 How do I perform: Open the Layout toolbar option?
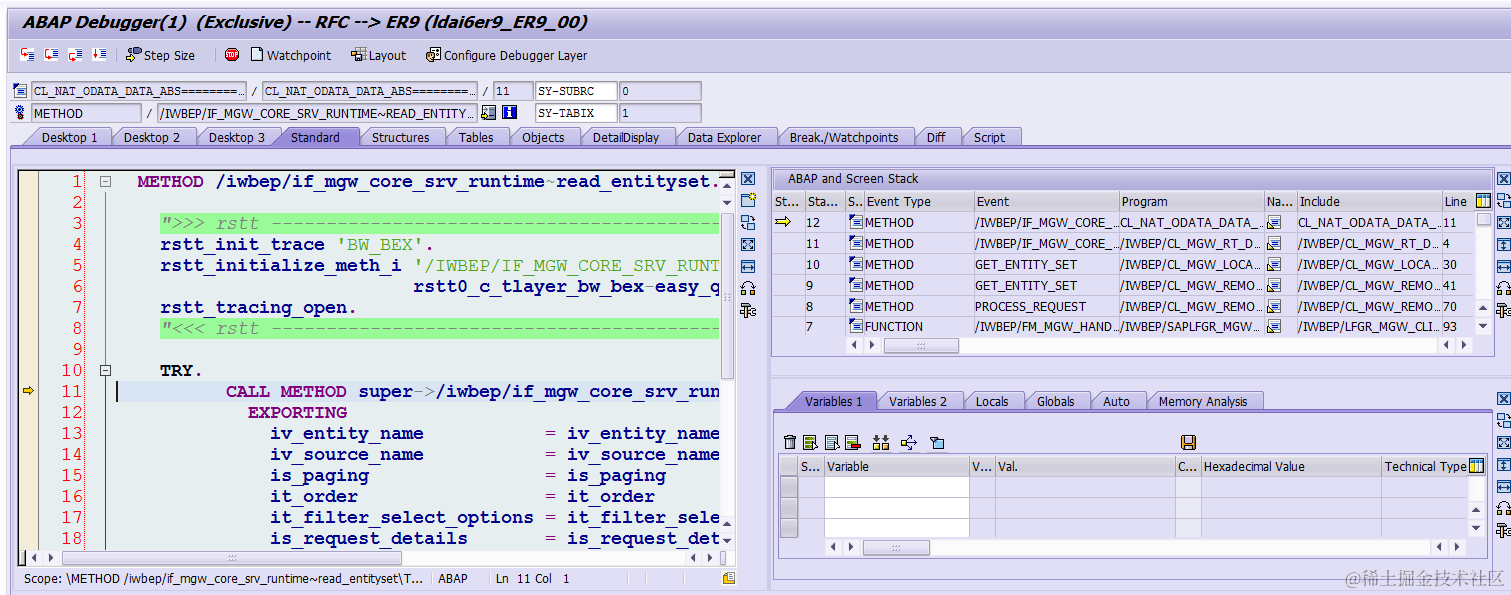click(379, 55)
